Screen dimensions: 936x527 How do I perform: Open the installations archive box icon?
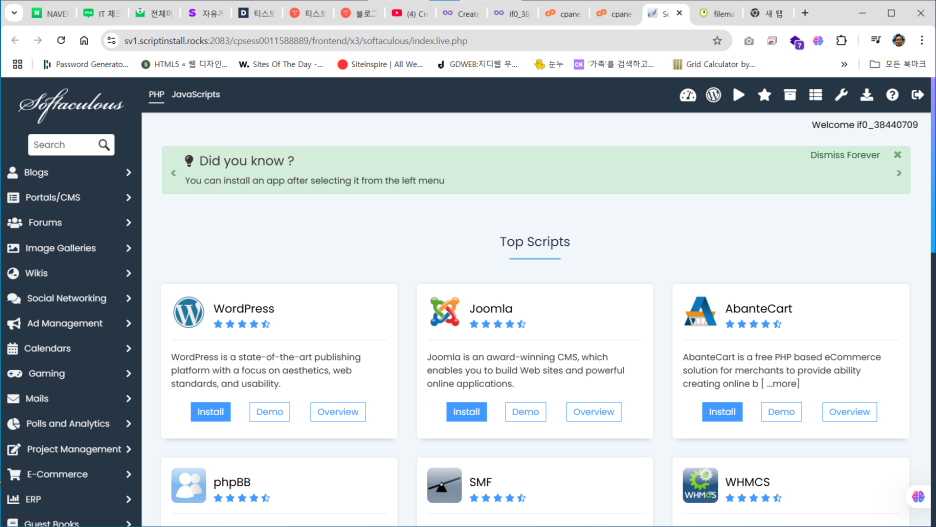(x=790, y=95)
